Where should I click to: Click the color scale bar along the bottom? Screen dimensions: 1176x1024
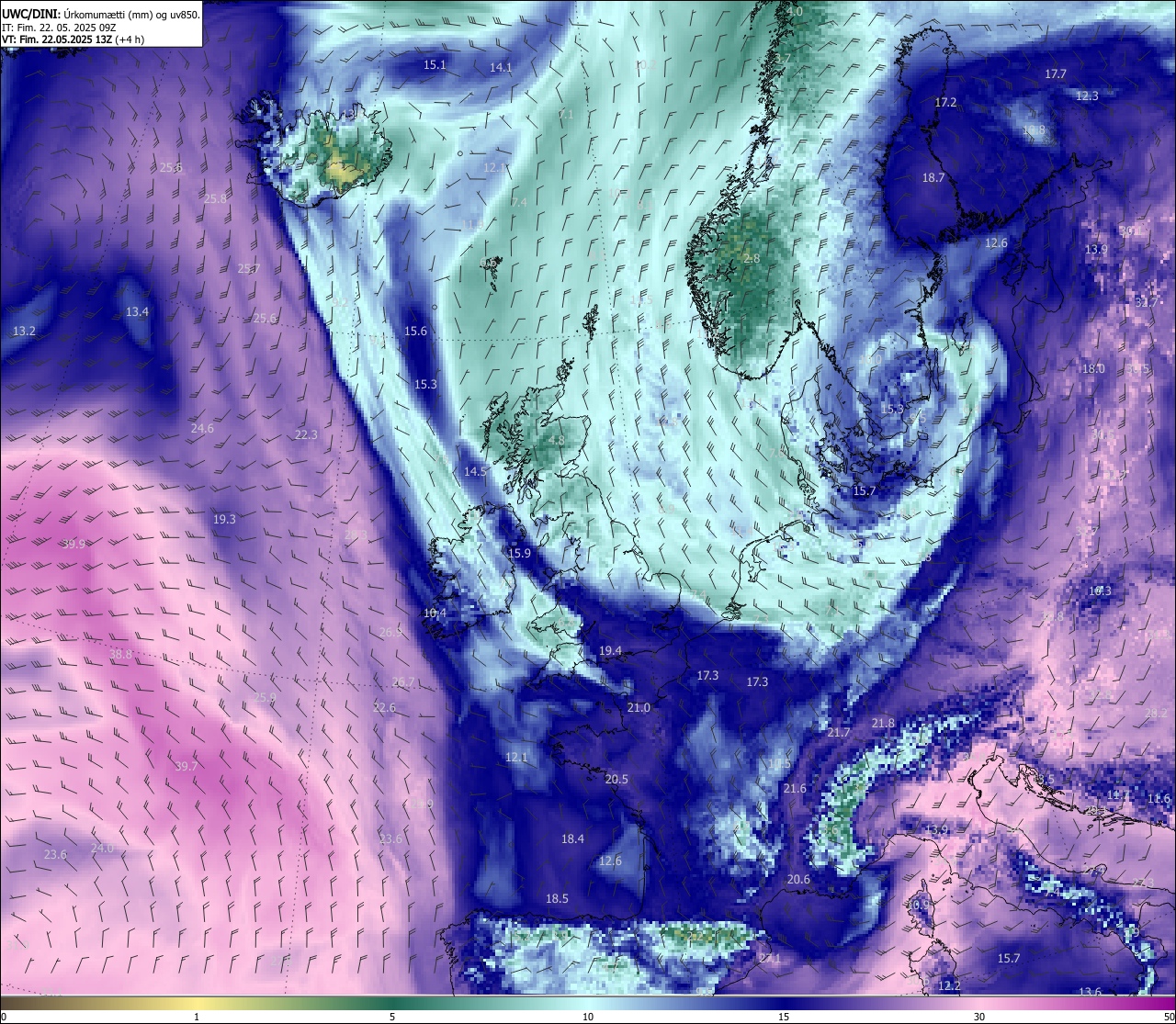point(588,1003)
